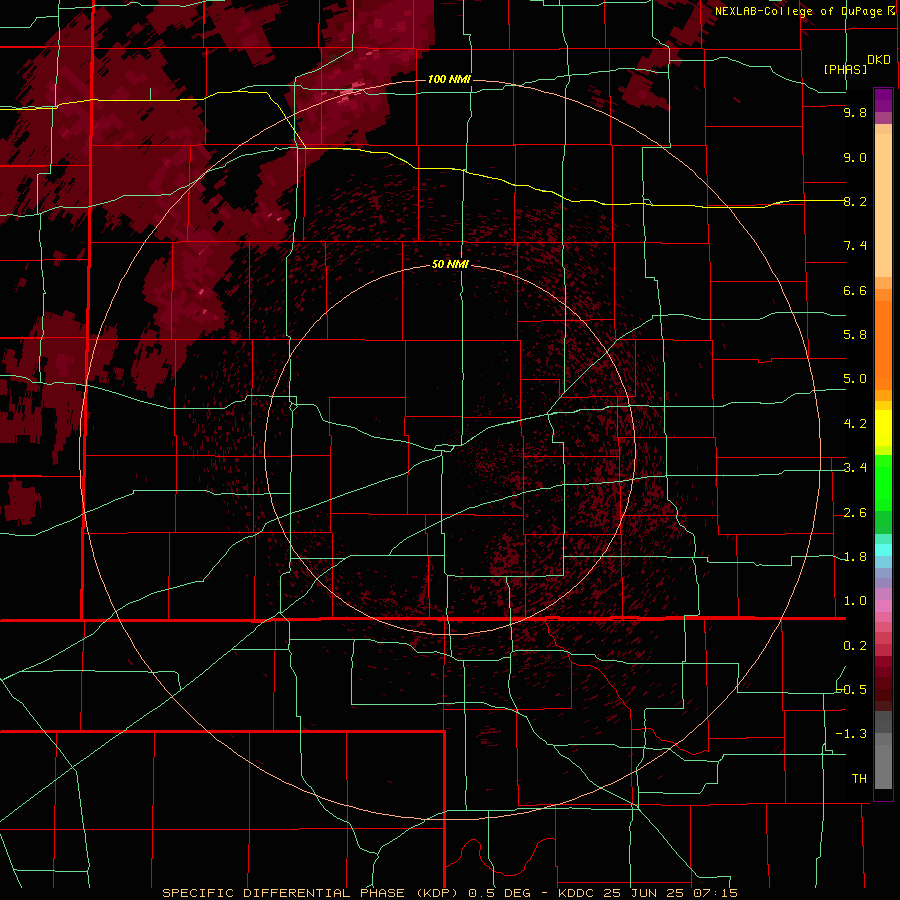Click the 1.0 value on the color scale
900x900 pixels.
[855, 601]
